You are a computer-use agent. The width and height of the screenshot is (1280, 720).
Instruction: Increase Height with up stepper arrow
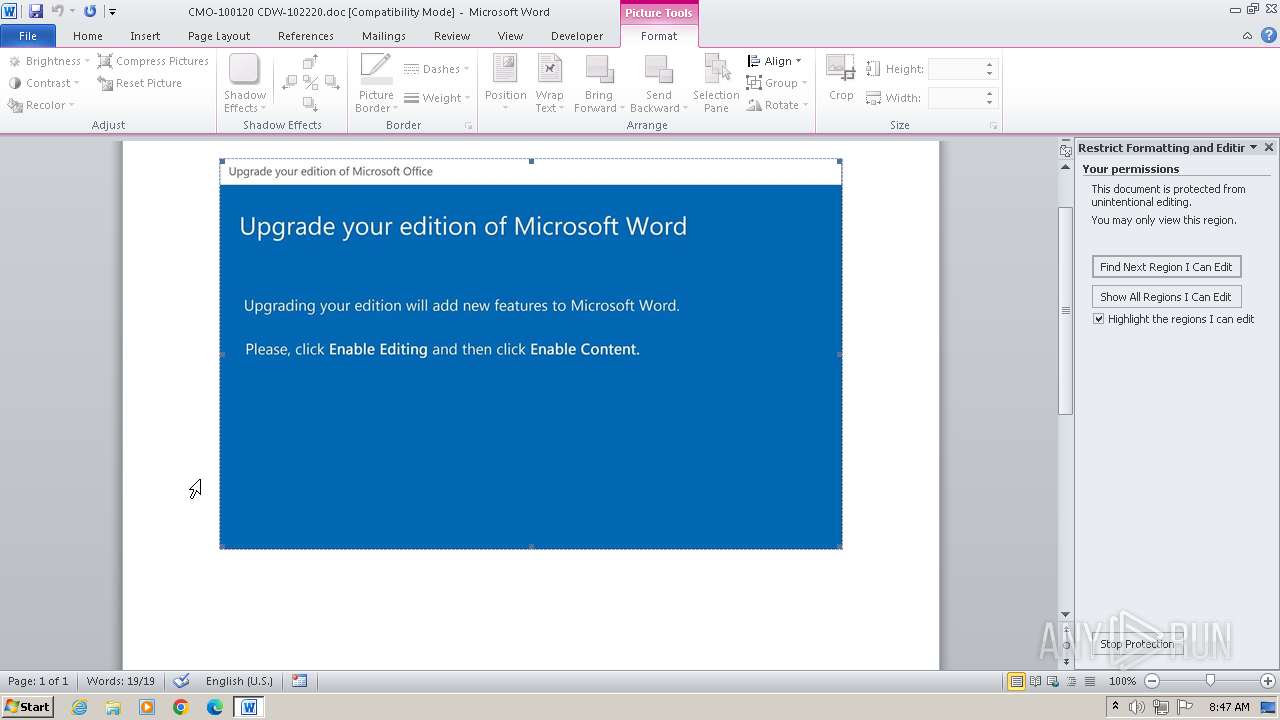point(990,65)
